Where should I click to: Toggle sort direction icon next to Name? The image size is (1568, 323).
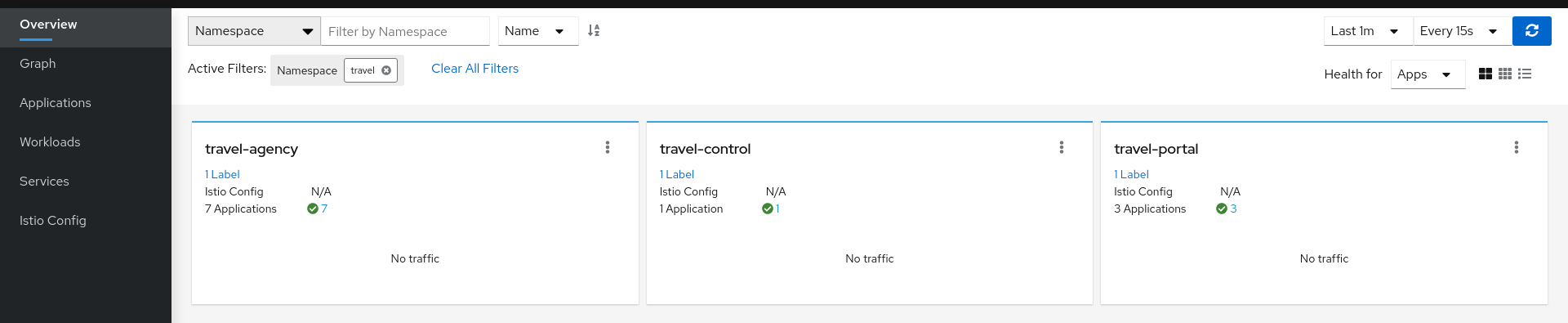tap(594, 31)
